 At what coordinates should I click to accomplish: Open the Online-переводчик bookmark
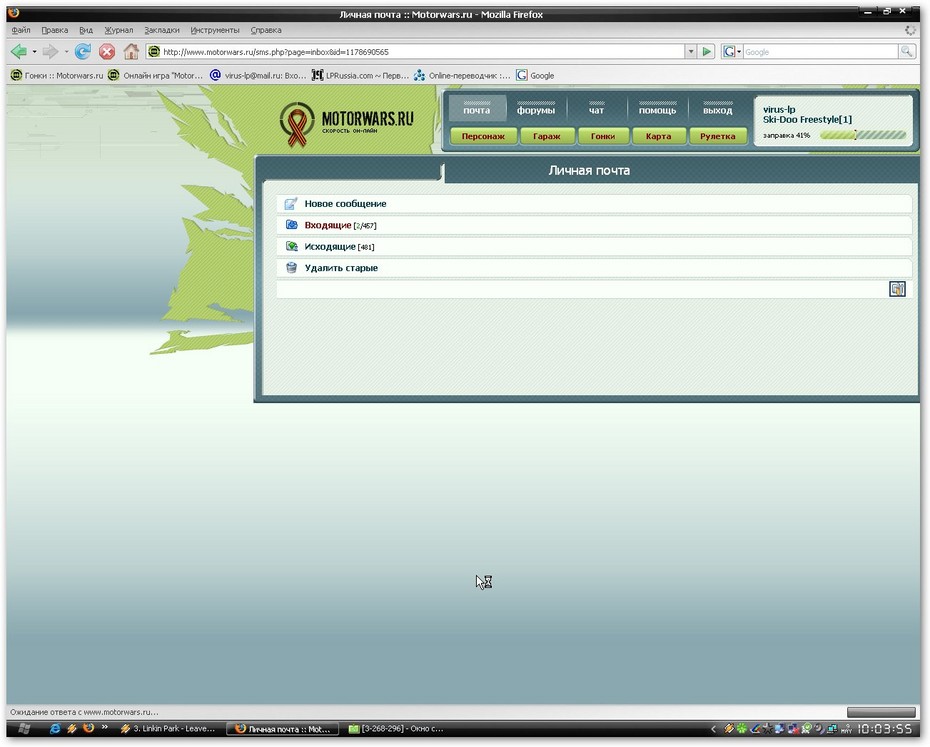tap(462, 75)
